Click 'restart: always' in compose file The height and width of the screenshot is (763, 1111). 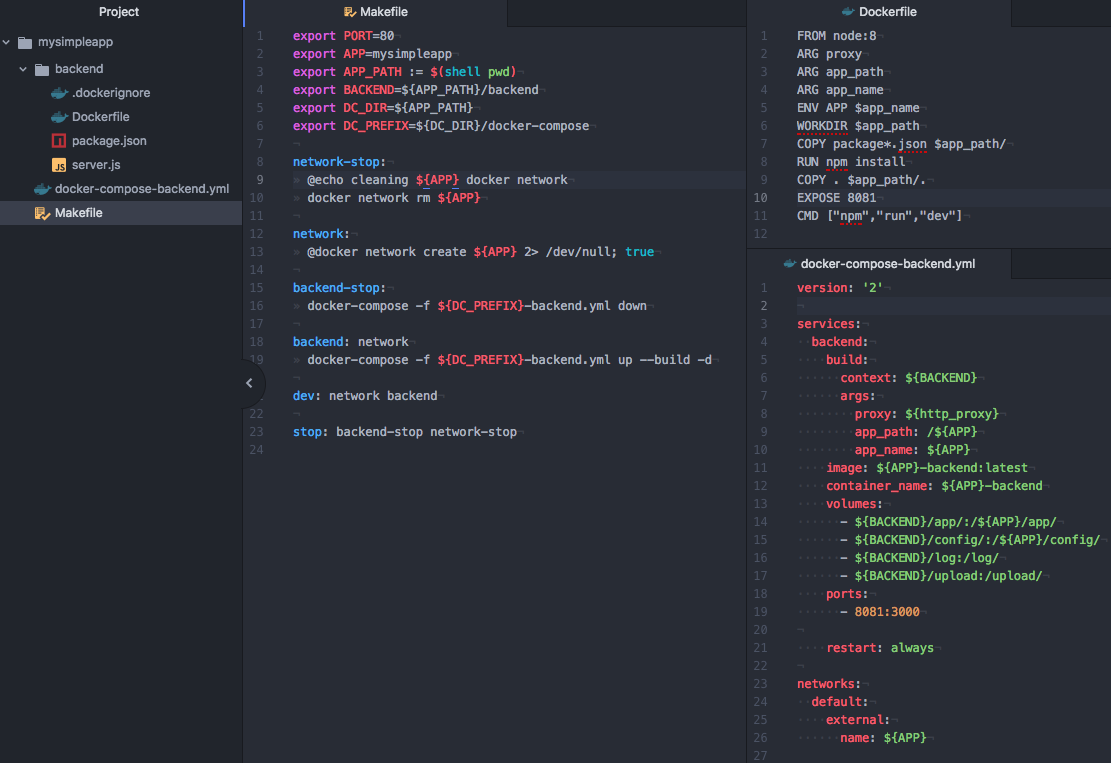point(879,648)
